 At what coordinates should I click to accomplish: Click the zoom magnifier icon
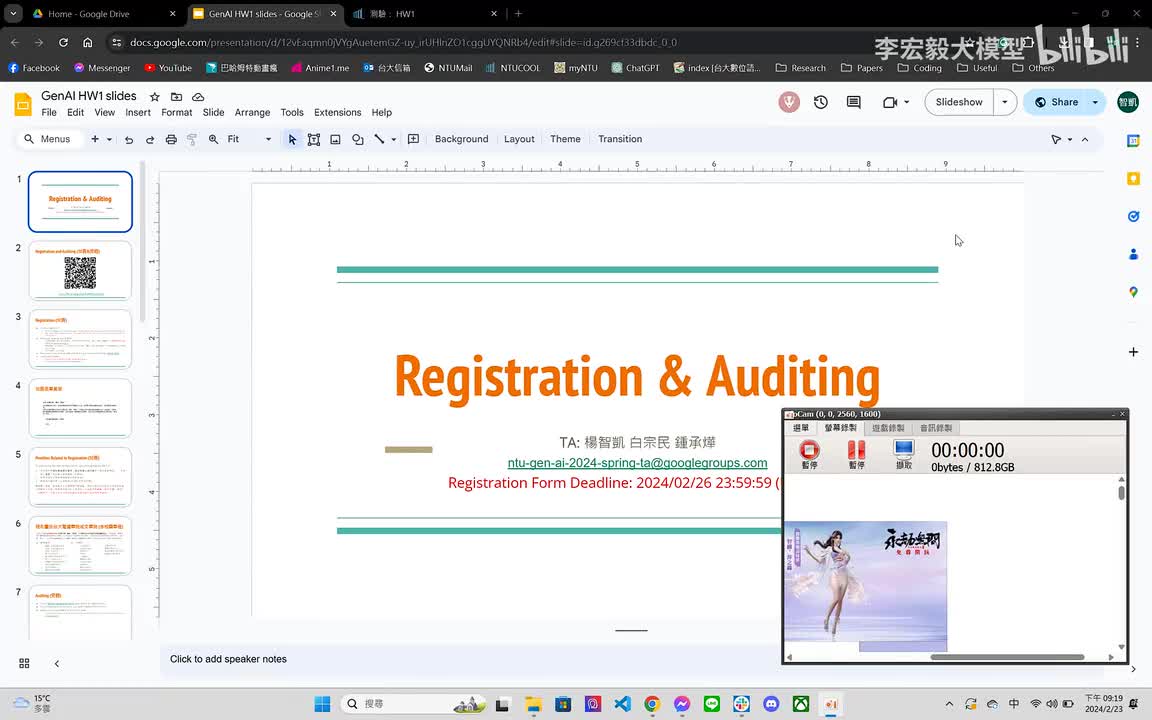coord(213,139)
